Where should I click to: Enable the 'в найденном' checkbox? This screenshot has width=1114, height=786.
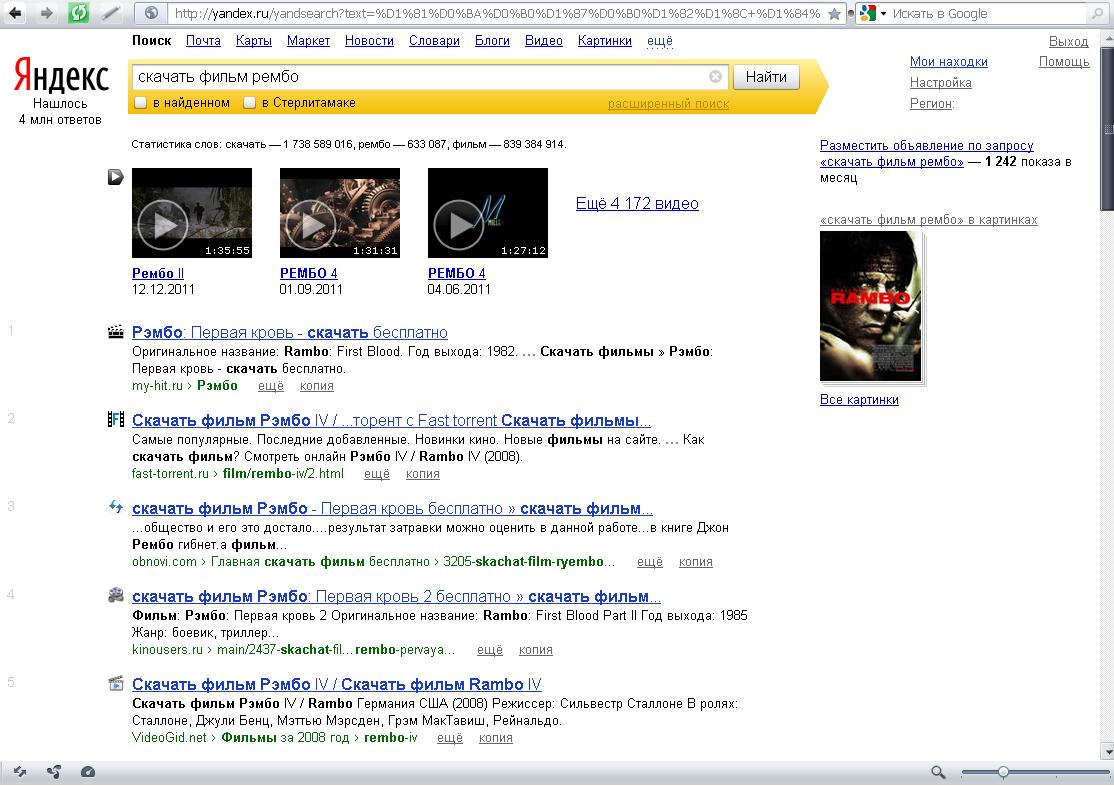pyautogui.click(x=141, y=103)
